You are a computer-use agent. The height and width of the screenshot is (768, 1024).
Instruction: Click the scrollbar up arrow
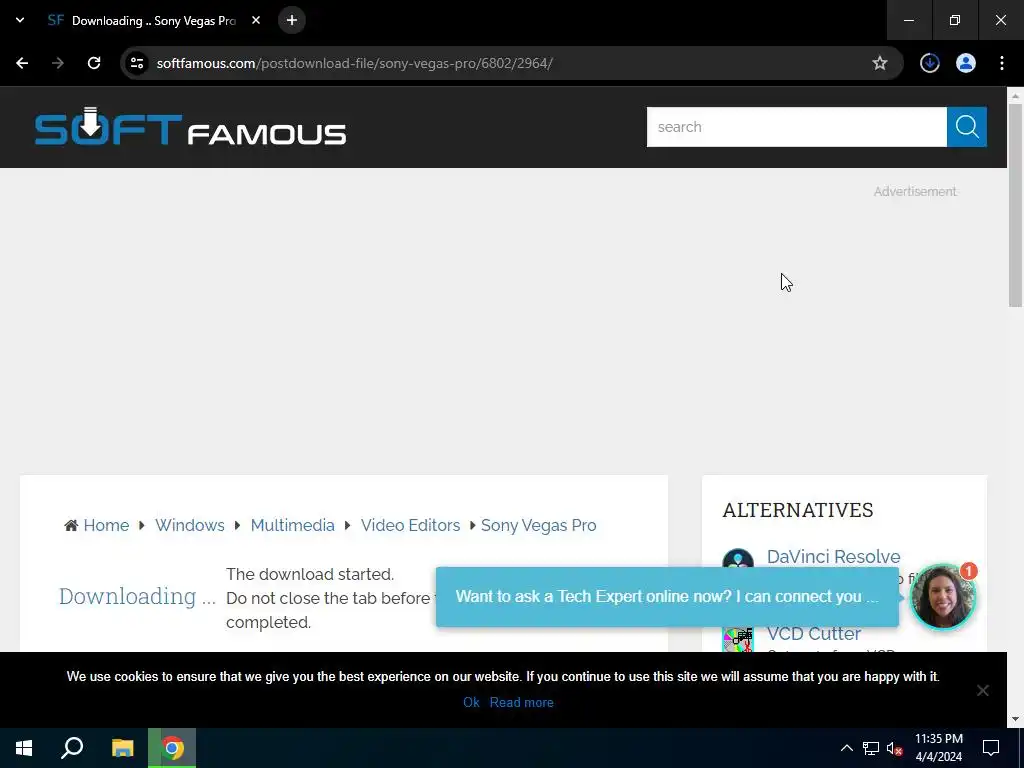pos(1015,95)
